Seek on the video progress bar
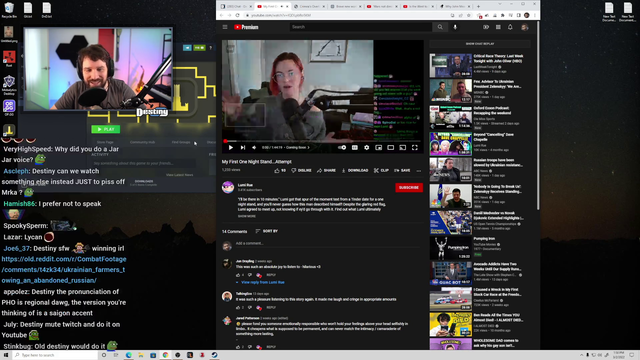 pyautogui.click(x=322, y=141)
